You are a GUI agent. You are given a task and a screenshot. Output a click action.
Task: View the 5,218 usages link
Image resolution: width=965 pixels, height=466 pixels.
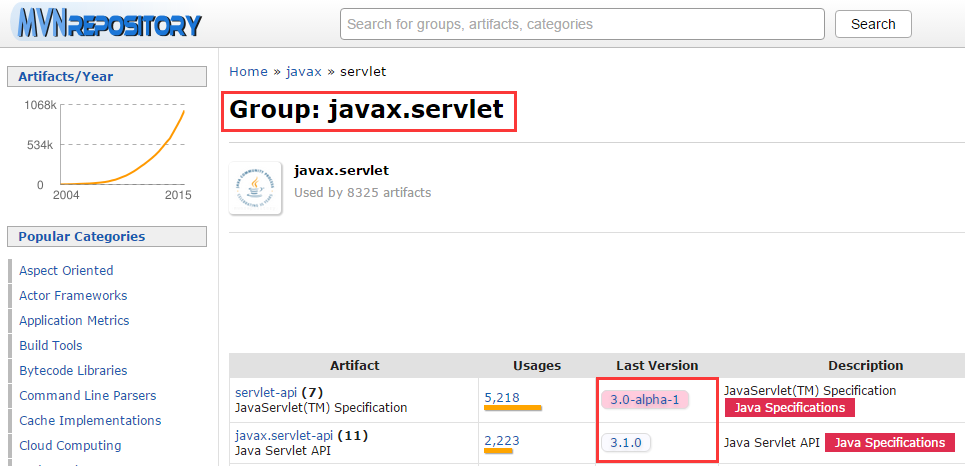tap(502, 398)
